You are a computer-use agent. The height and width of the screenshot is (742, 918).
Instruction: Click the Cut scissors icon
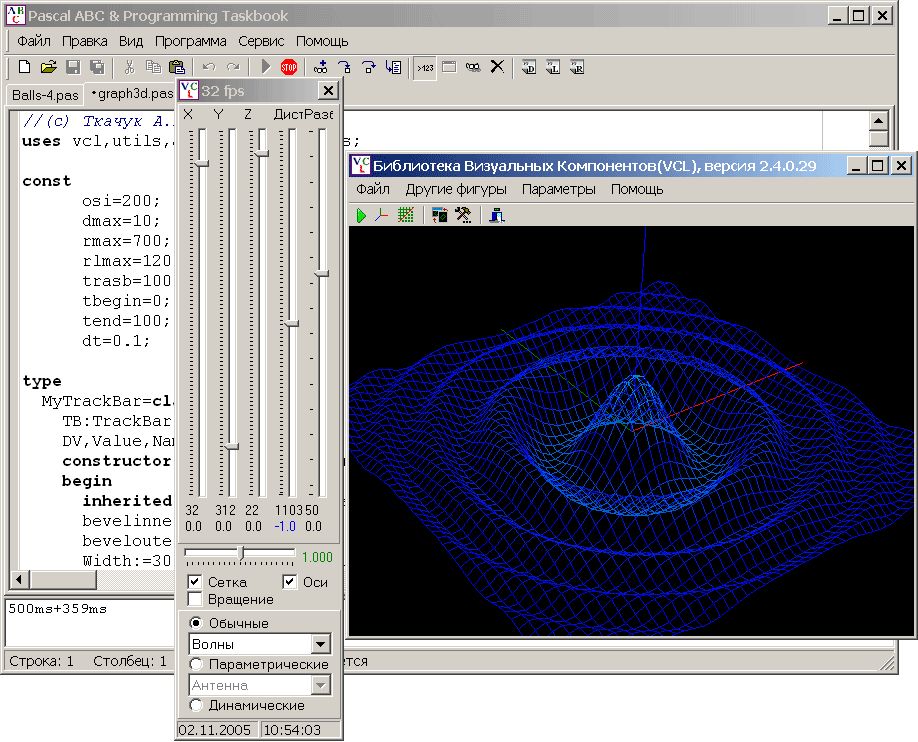[129, 67]
